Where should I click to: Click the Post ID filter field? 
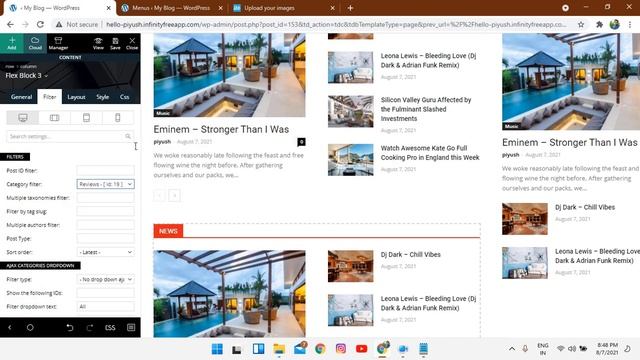pos(105,170)
